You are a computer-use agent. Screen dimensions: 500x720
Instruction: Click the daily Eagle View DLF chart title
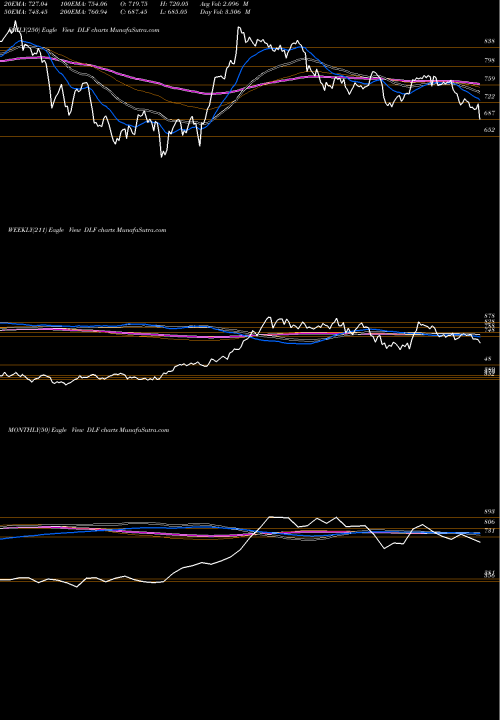[x=84, y=30]
